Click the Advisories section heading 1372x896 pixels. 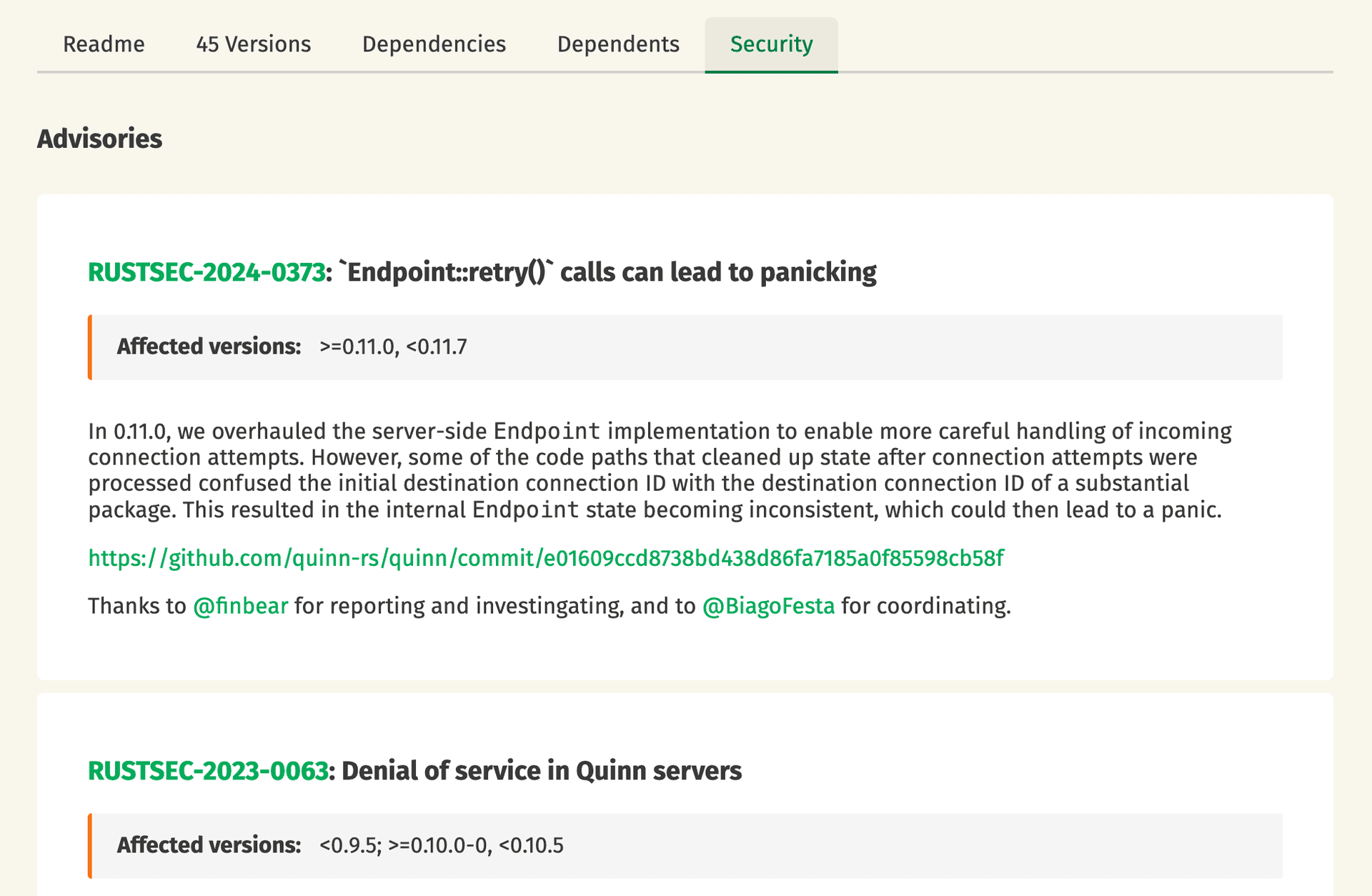[x=99, y=139]
